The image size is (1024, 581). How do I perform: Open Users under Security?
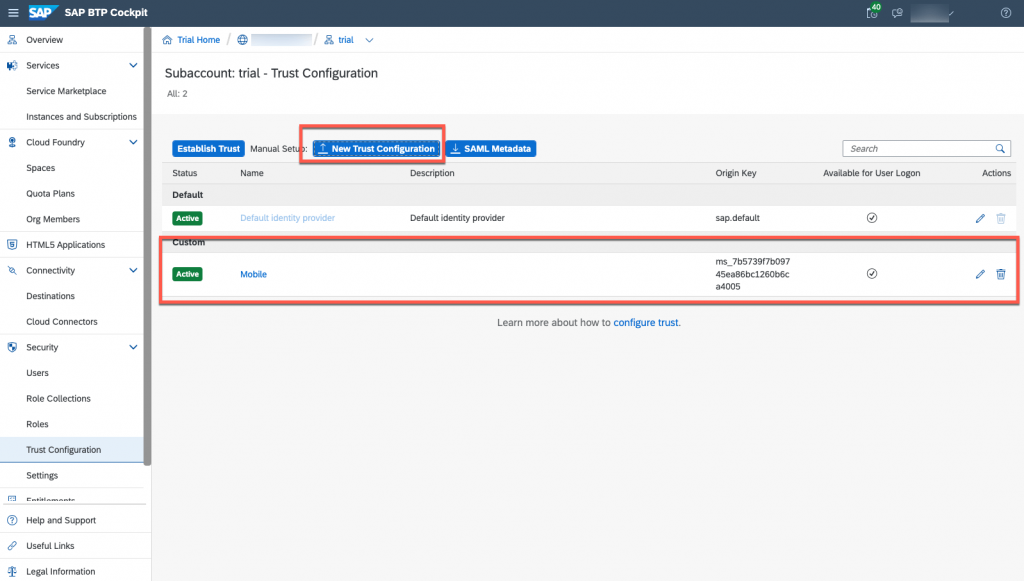point(37,373)
